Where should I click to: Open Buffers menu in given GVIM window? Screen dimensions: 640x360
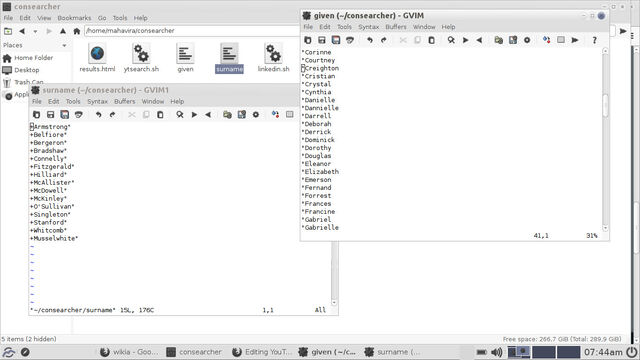coord(396,27)
